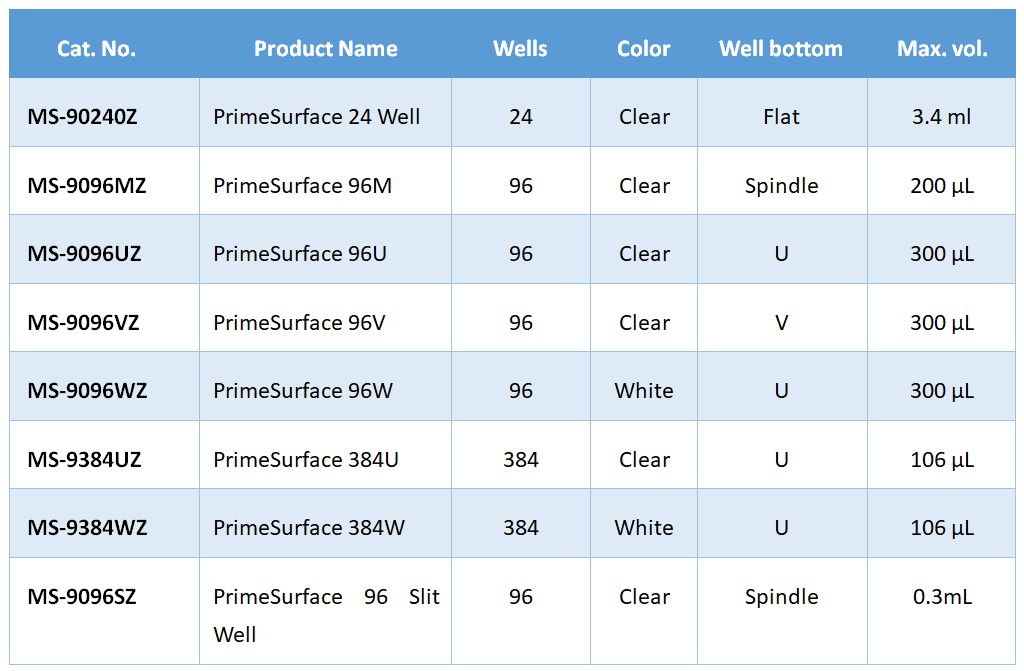Click the Max. vol. column header
Image resolution: width=1024 pixels, height=671 pixels.
tap(942, 49)
